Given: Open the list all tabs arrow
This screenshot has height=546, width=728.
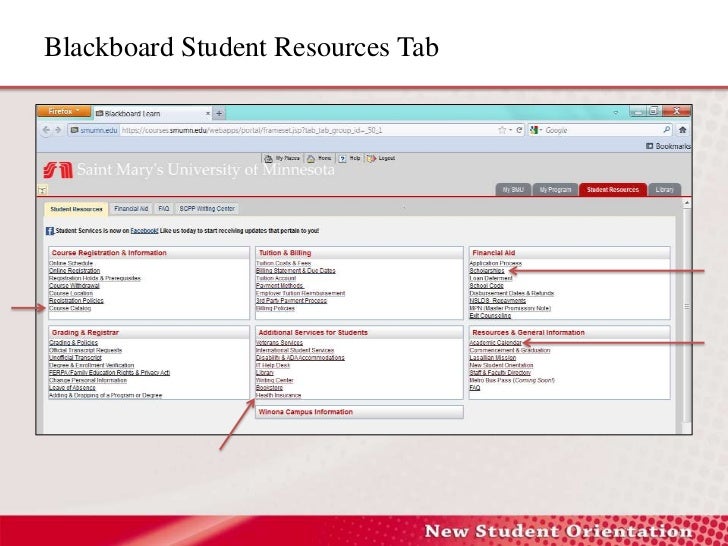Looking at the screenshot, I should 616,113.
